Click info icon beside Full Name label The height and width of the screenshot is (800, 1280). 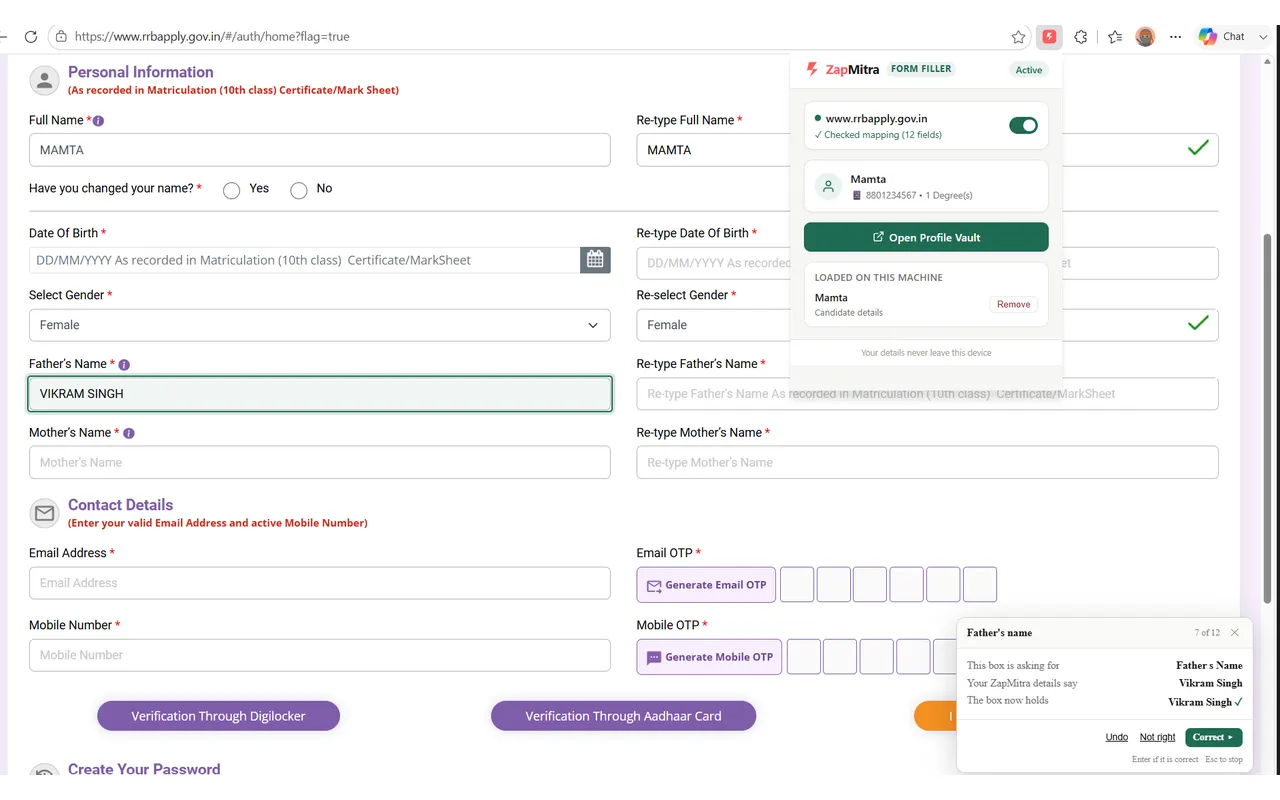(98, 121)
